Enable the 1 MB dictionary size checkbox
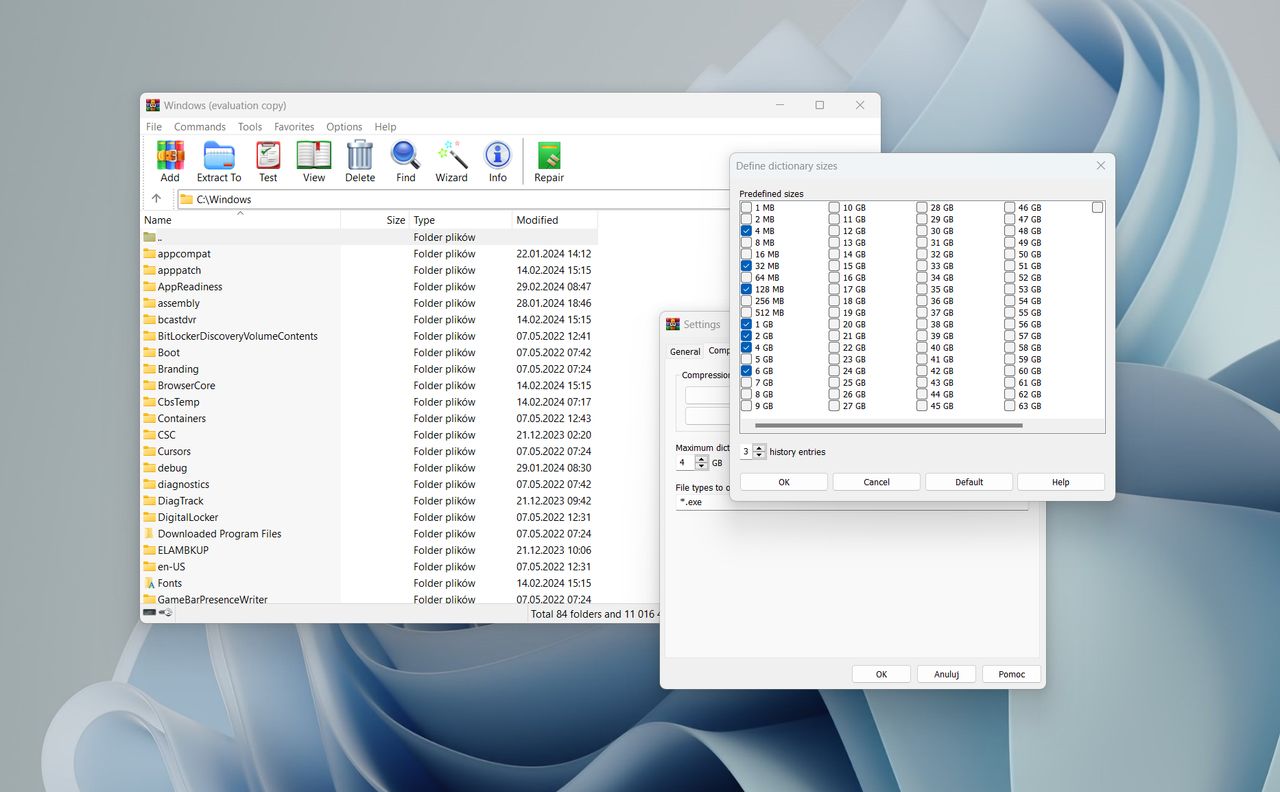This screenshot has width=1280, height=792. tap(745, 207)
